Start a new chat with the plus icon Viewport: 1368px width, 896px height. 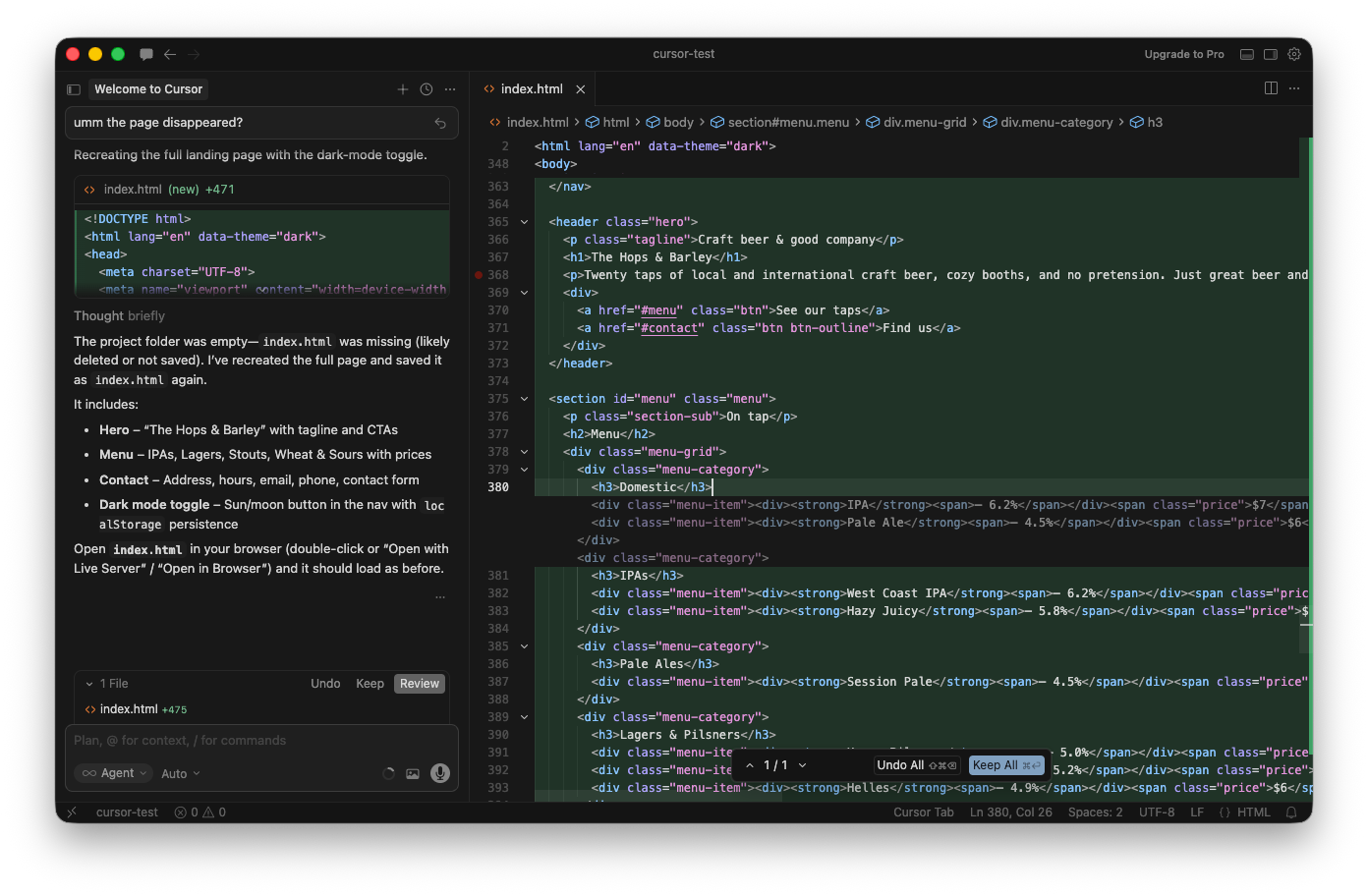click(403, 88)
